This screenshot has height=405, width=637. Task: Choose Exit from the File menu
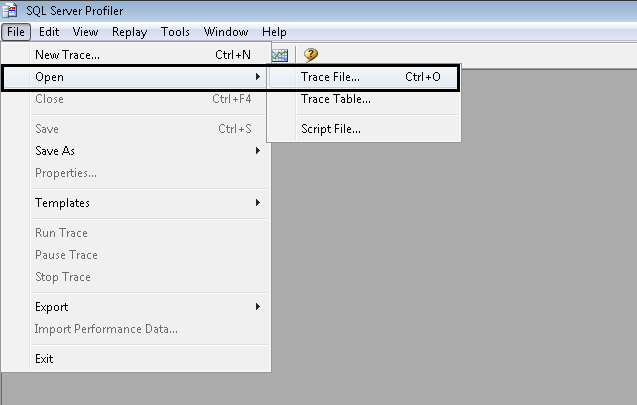(x=136, y=359)
